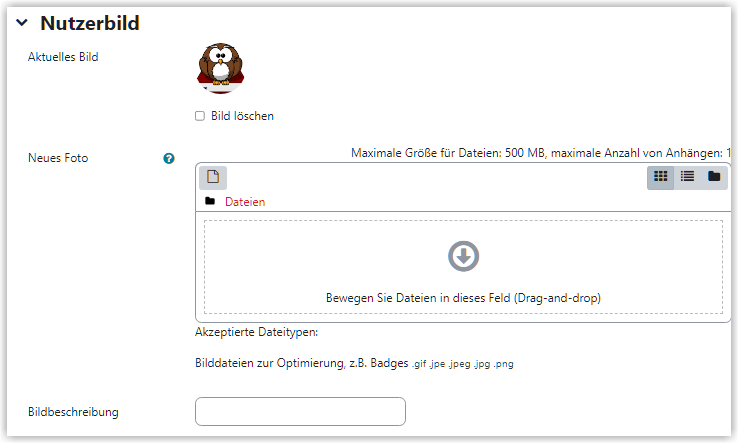Click folder icon beside Dateien

pyautogui.click(x=210, y=201)
